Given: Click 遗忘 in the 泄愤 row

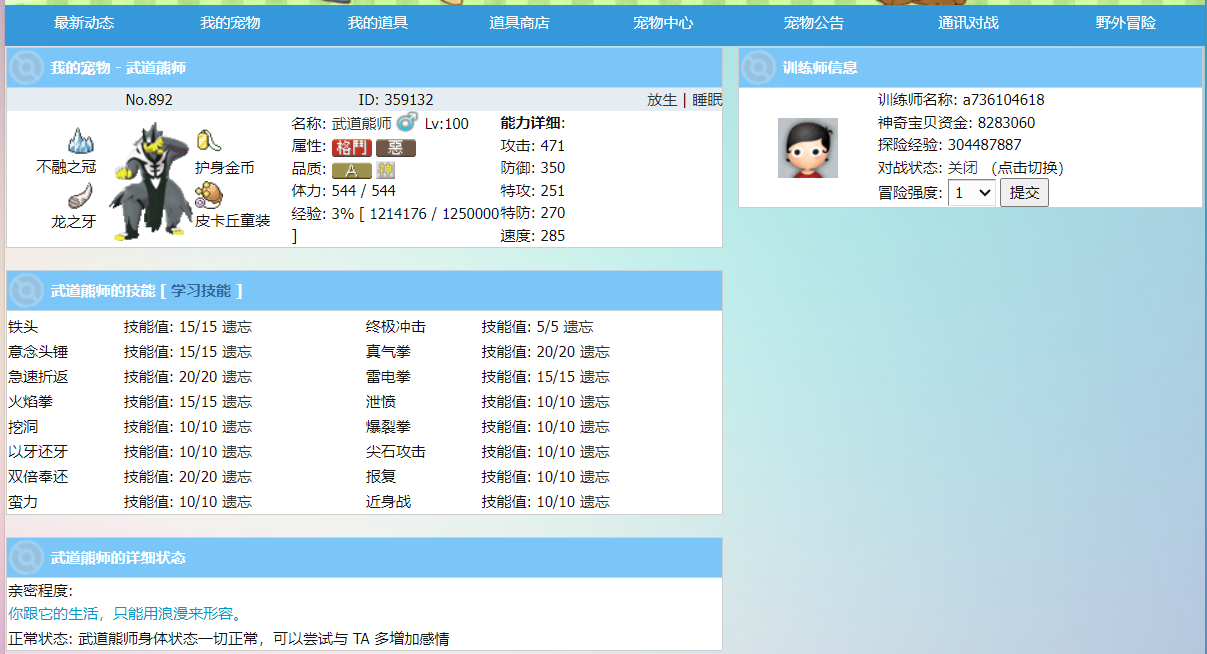Looking at the screenshot, I should [x=595, y=402].
